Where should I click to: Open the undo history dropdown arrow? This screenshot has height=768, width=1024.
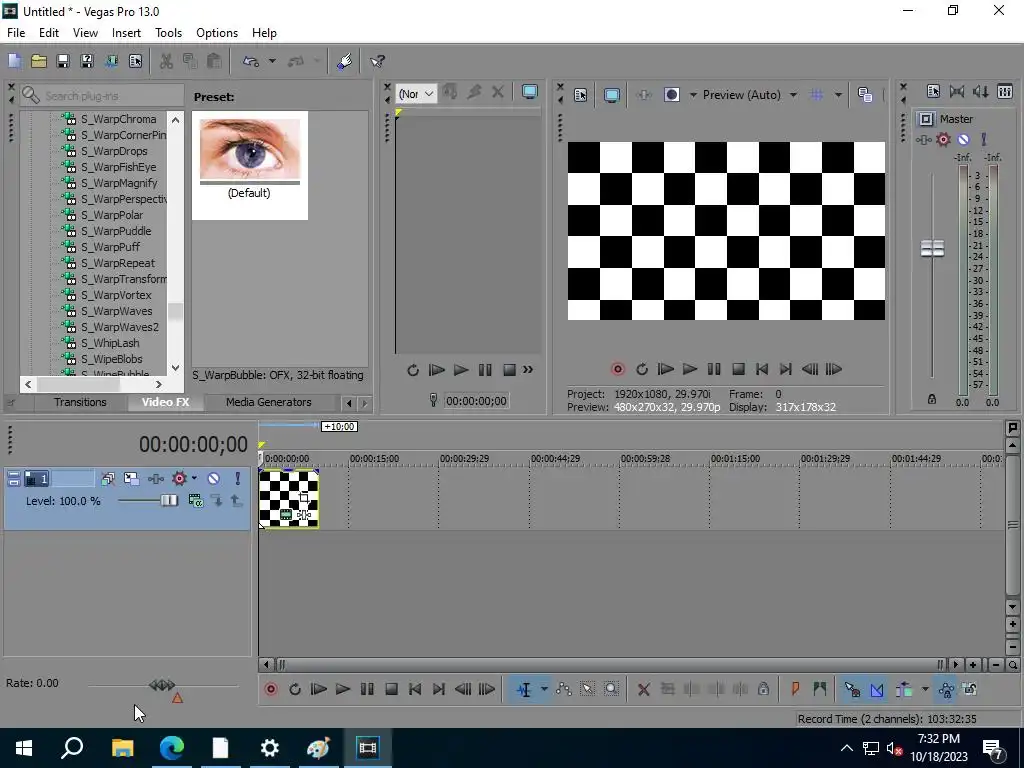272,61
